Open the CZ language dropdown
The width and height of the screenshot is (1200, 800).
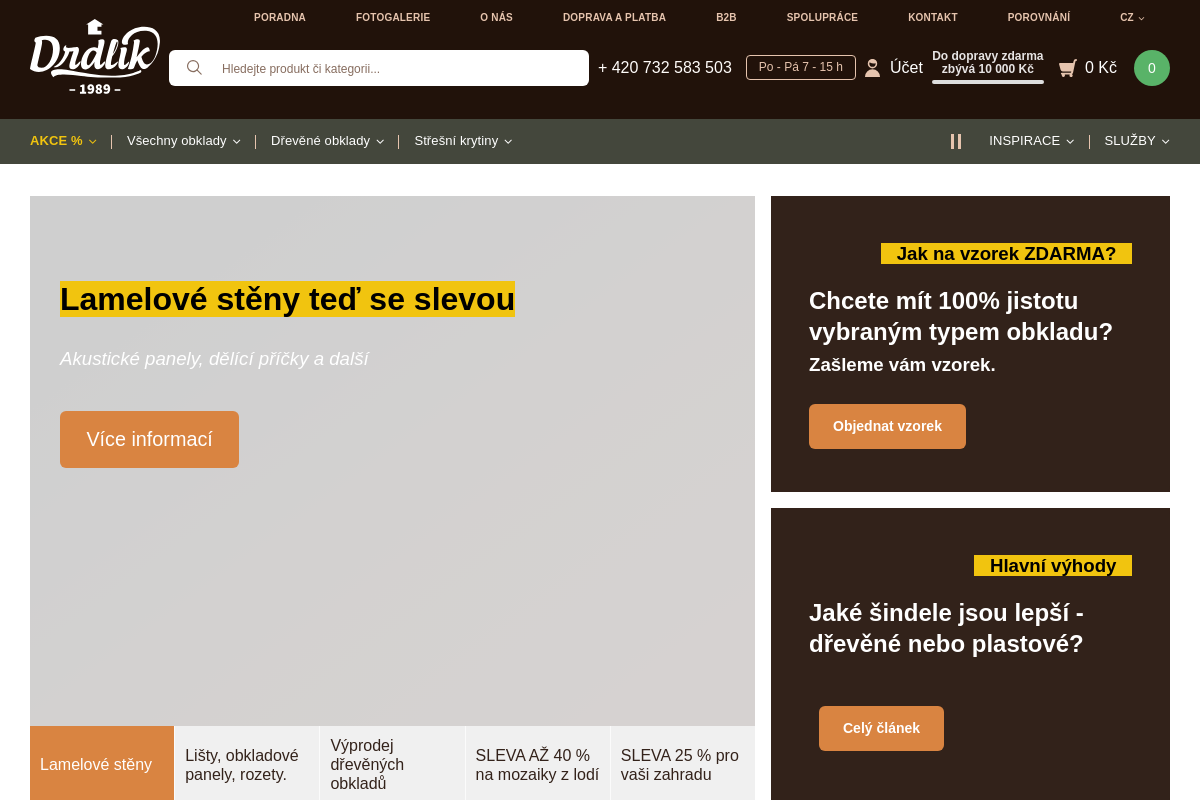coord(1131,17)
